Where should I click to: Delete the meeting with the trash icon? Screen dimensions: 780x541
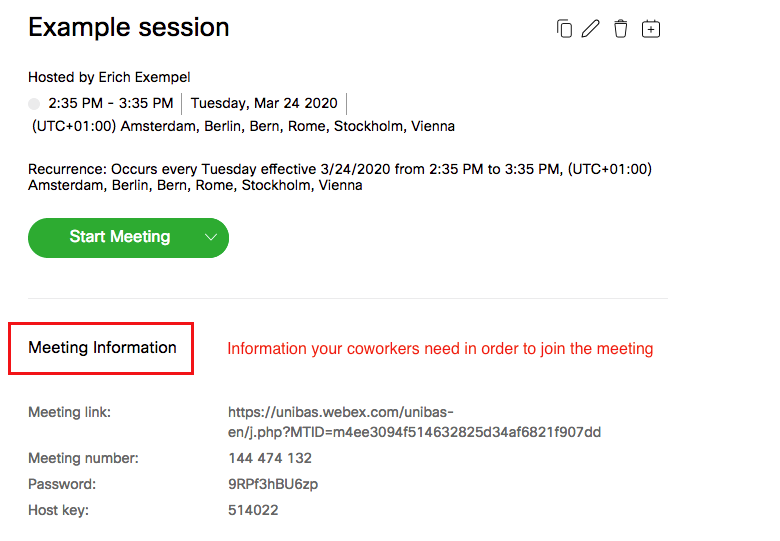coord(621,29)
